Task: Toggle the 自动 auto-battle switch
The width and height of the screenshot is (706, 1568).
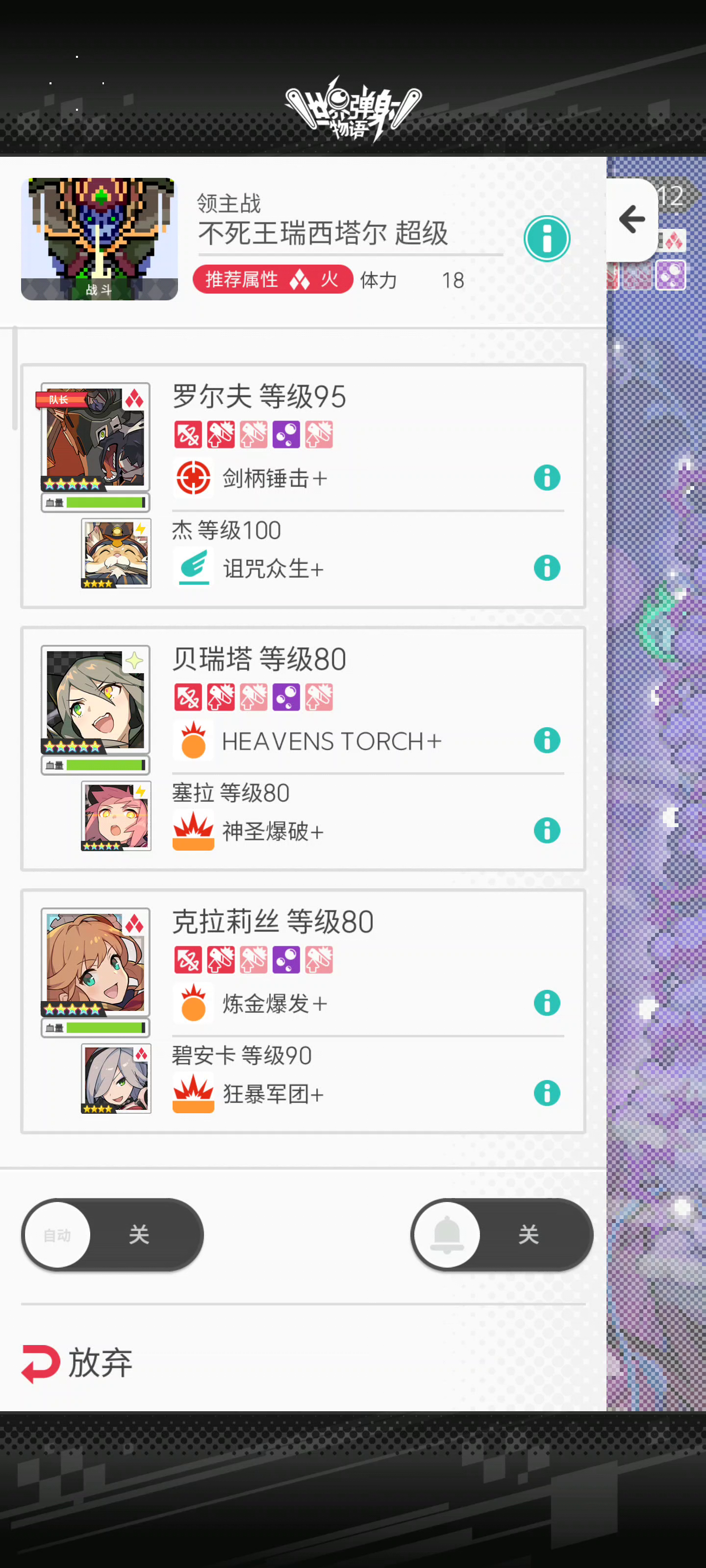Action: tap(113, 1235)
